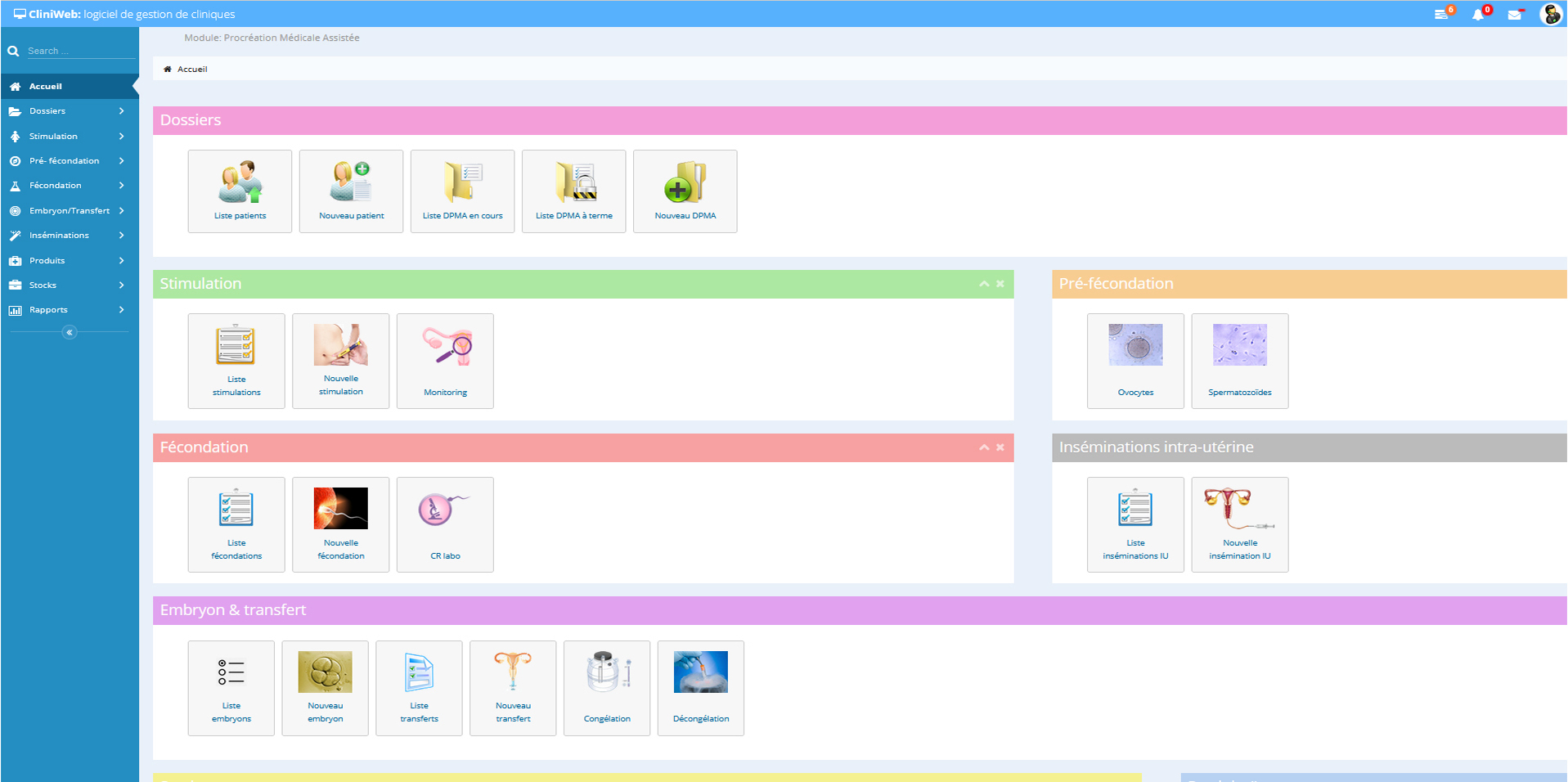
Task: Expand the Rapports sidebar menu
Action: point(69,310)
